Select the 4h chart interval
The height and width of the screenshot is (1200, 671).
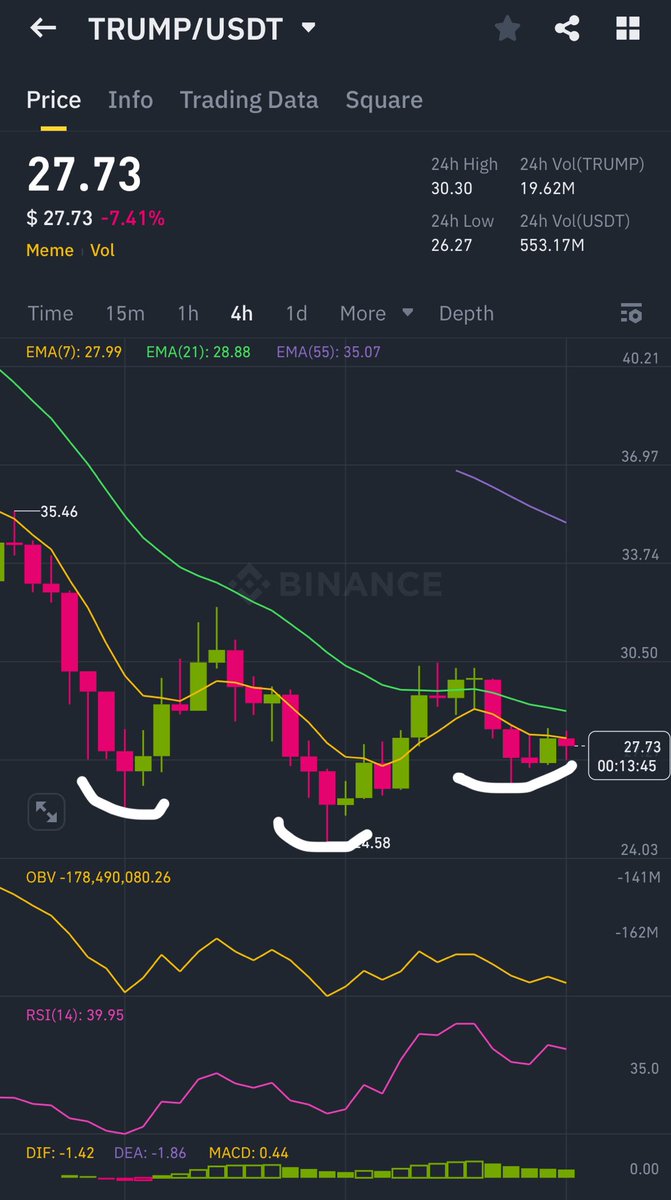point(241,314)
